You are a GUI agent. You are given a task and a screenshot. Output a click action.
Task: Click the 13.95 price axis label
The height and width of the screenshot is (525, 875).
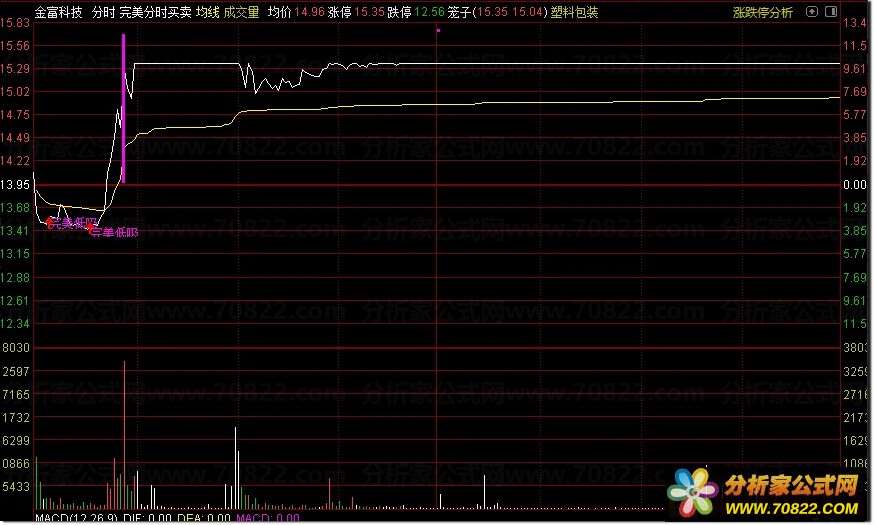click(x=15, y=185)
